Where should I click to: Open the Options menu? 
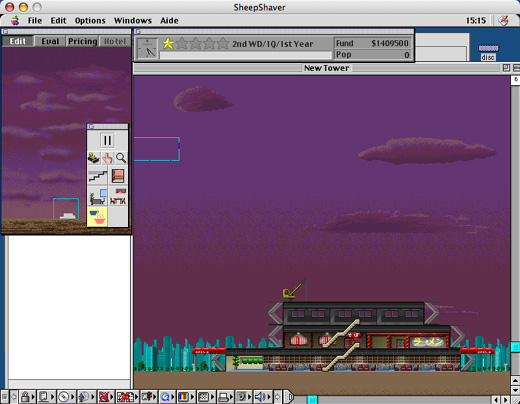click(90, 21)
